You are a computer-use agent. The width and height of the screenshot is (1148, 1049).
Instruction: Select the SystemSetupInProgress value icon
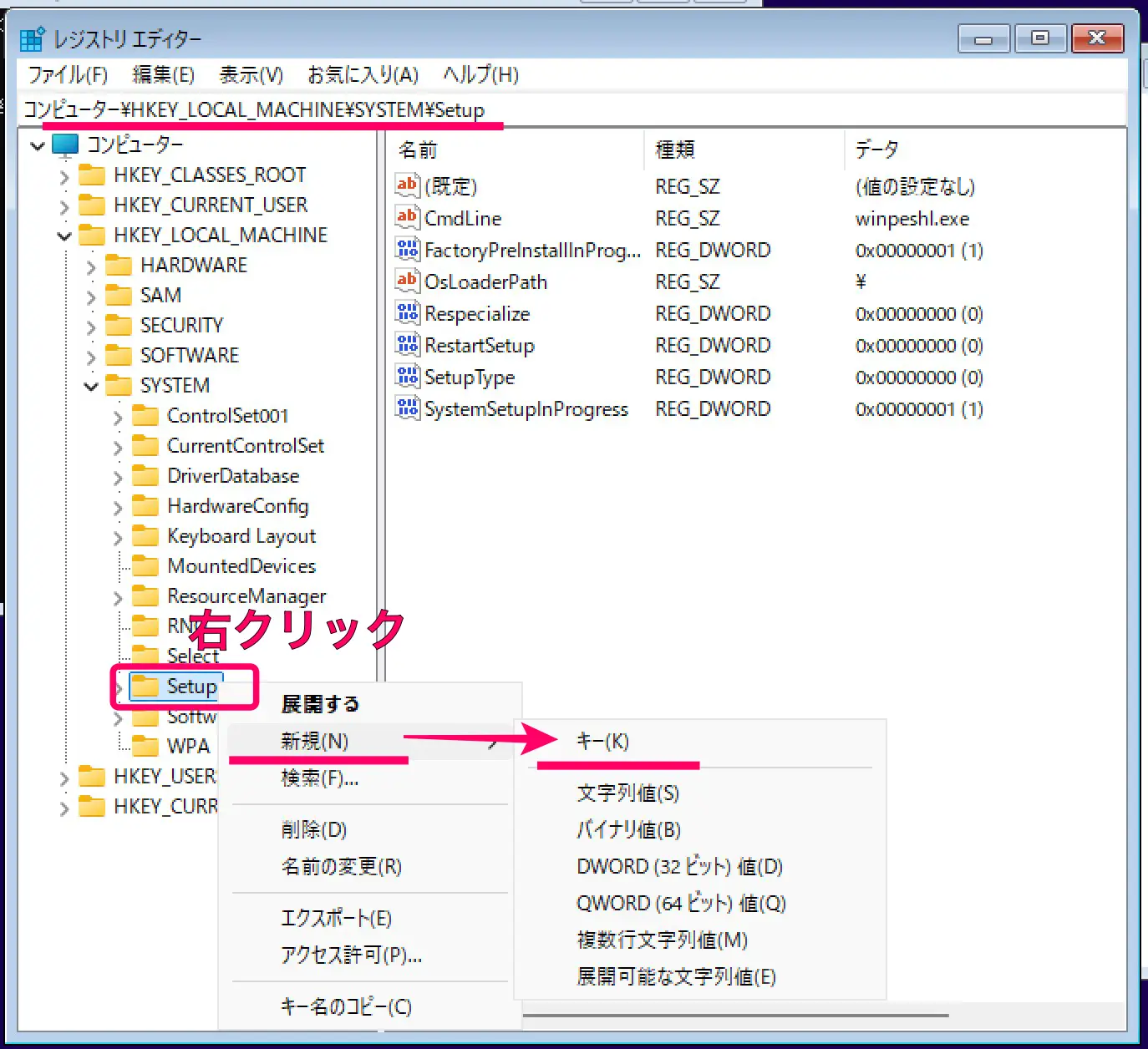[x=407, y=408]
